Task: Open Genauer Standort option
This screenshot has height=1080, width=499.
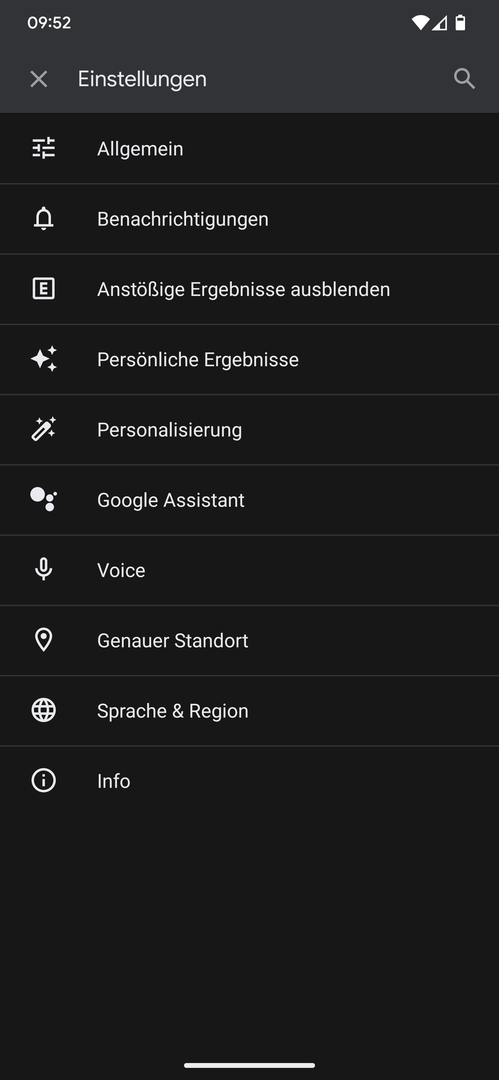Action: click(250, 641)
